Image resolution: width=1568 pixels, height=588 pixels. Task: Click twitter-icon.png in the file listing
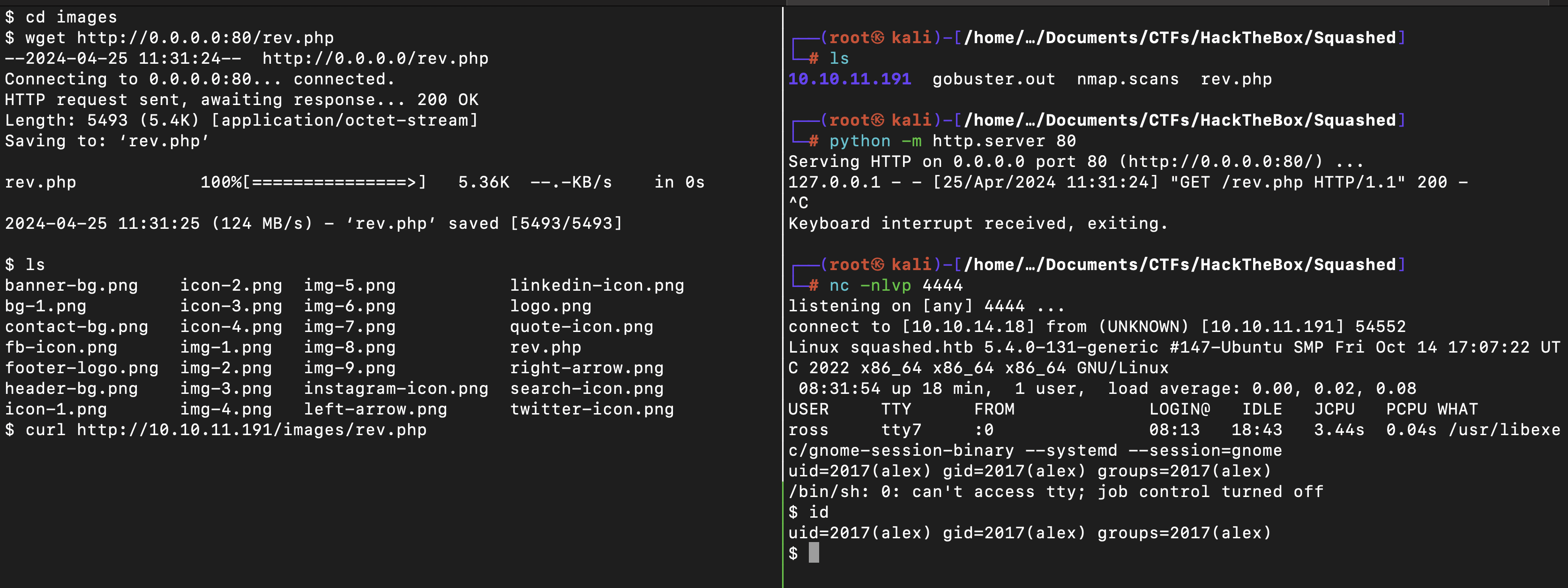click(592, 409)
